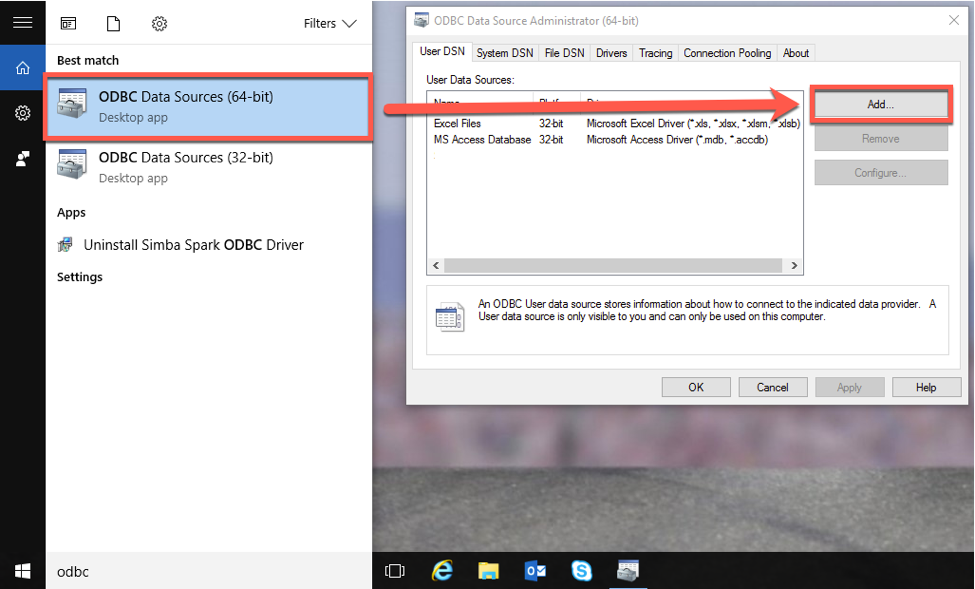Select the Home icon in left sidebar
The width and height of the screenshot is (975, 589).
coord(22,68)
